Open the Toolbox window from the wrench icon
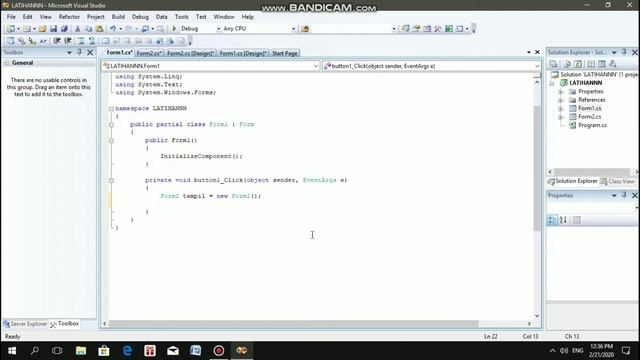Image resolution: width=640 pixels, height=360 pixels. pos(438,29)
